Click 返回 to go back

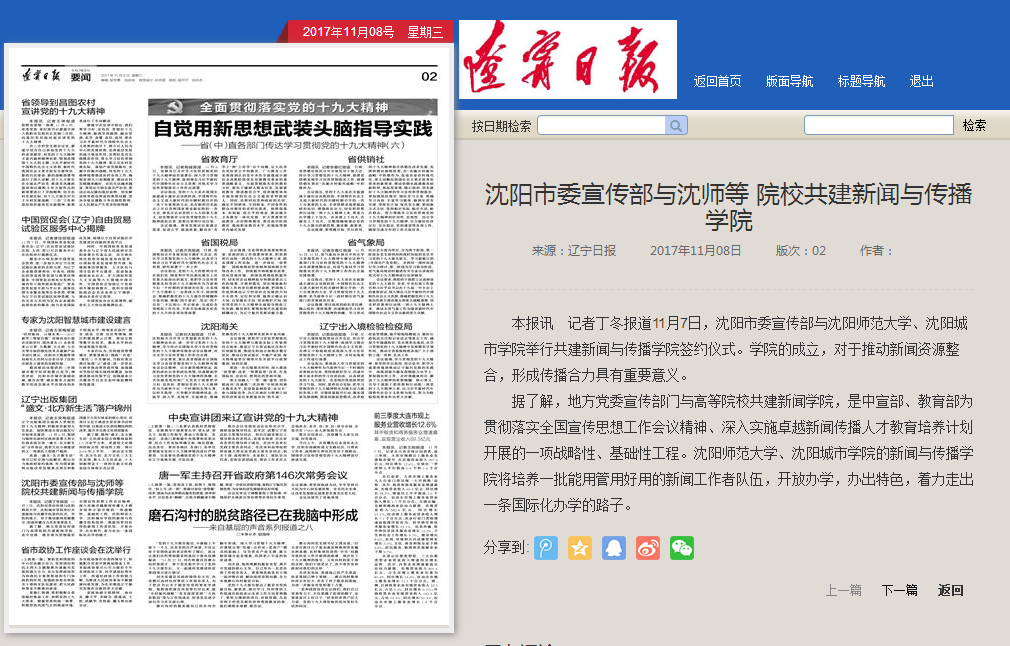951,590
